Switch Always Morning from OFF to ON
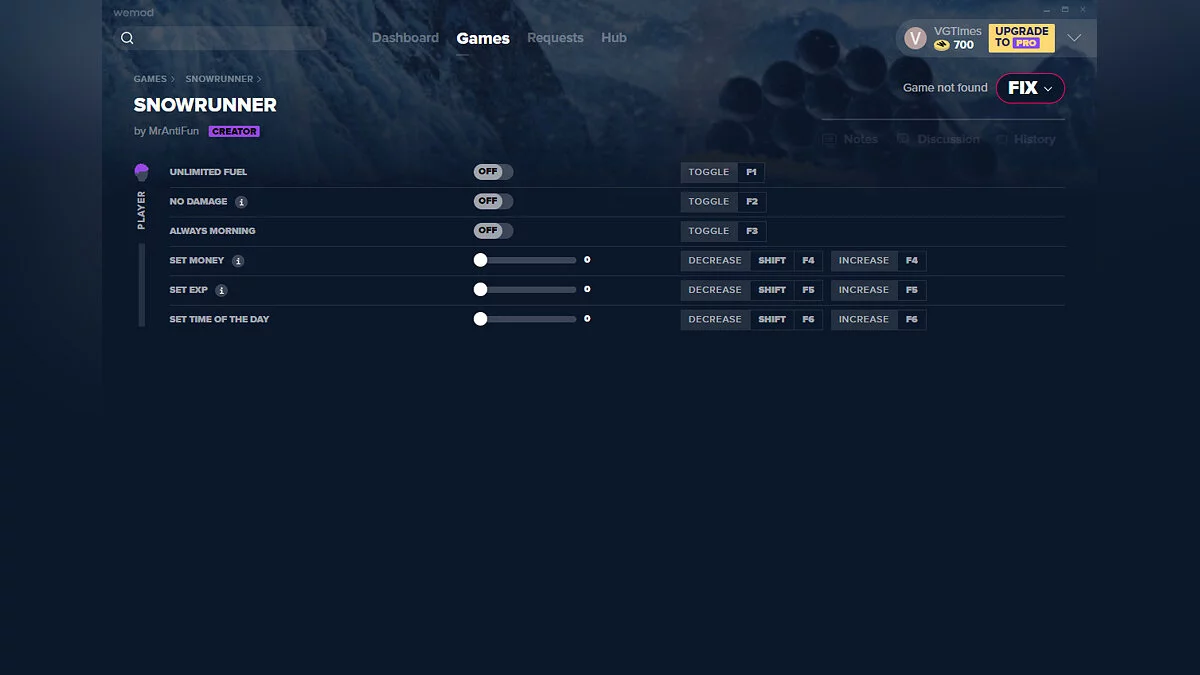This screenshot has height=675, width=1200. click(x=493, y=230)
